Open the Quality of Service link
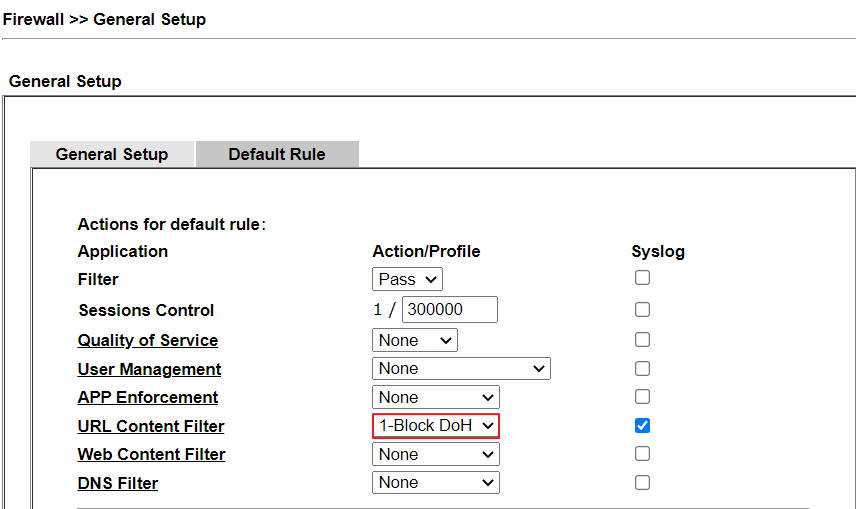 pyautogui.click(x=148, y=341)
